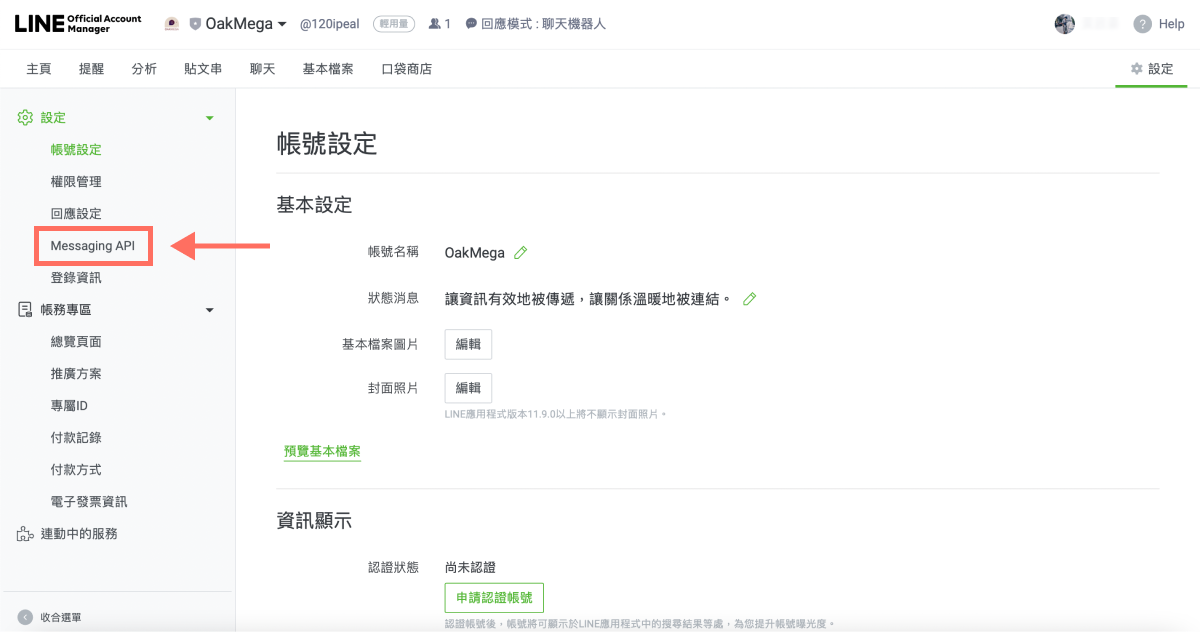Open Messaging API in the sidebar
The width and height of the screenshot is (1200, 632).
tap(93, 246)
